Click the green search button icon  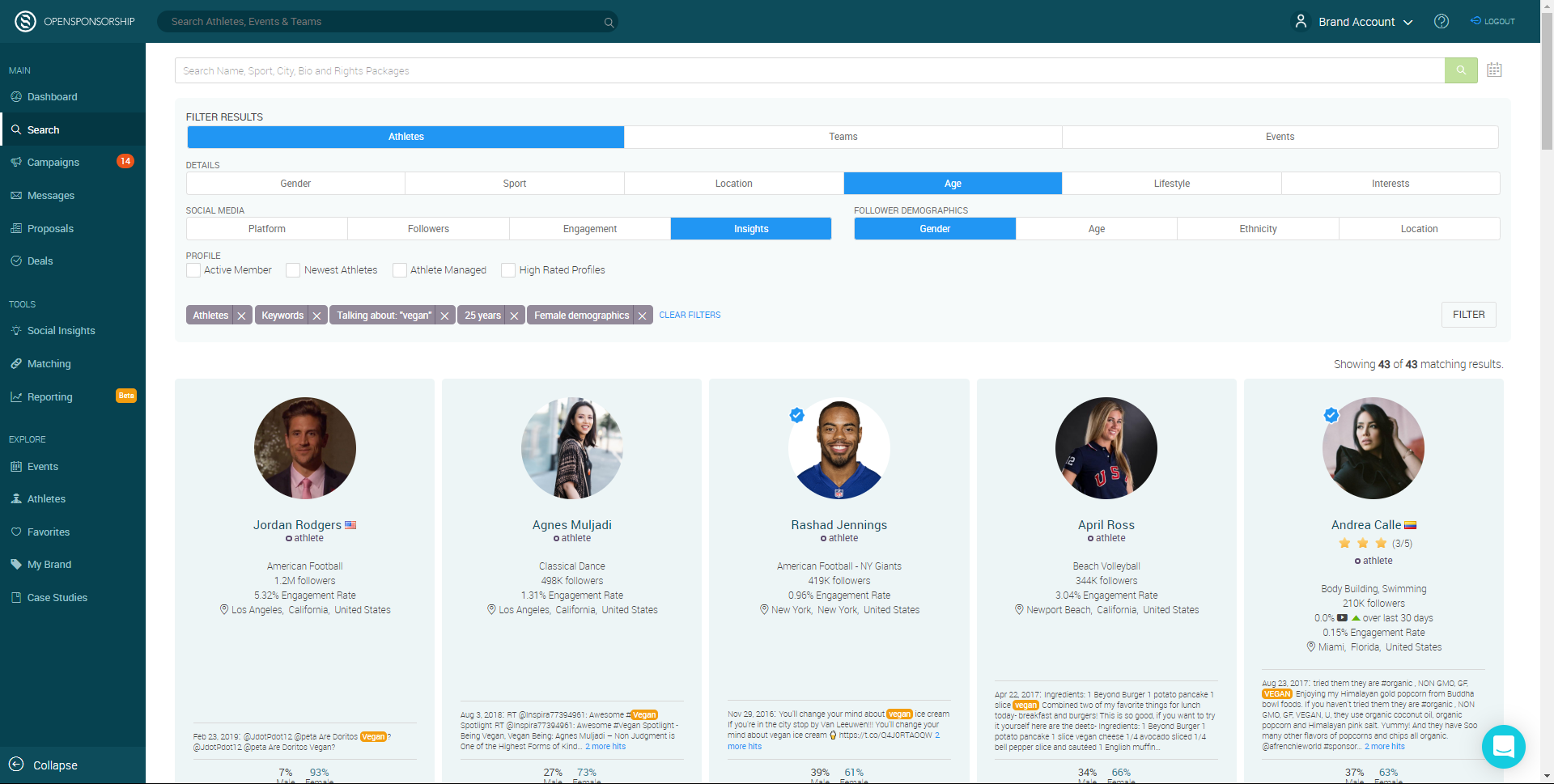pos(1461,70)
